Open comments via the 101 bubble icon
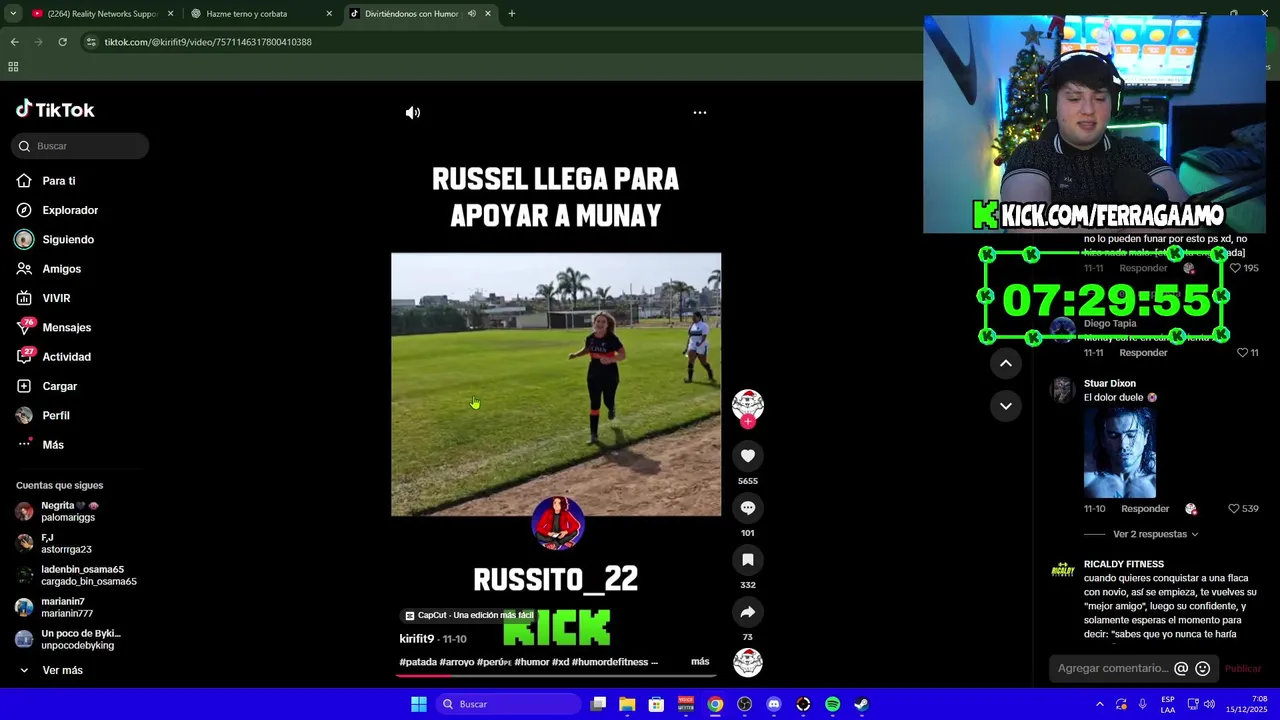 [x=748, y=508]
